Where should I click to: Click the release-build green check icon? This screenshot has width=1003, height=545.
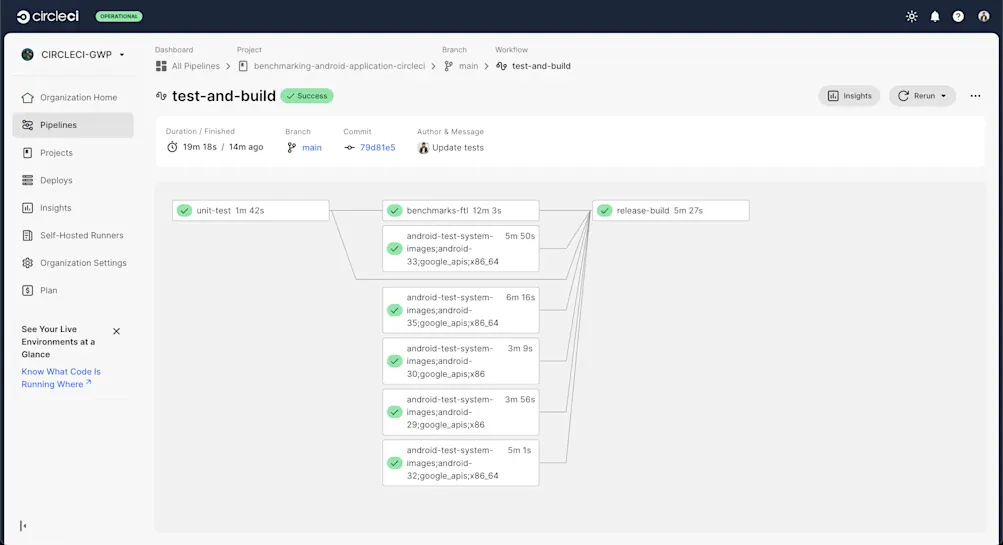[604, 210]
